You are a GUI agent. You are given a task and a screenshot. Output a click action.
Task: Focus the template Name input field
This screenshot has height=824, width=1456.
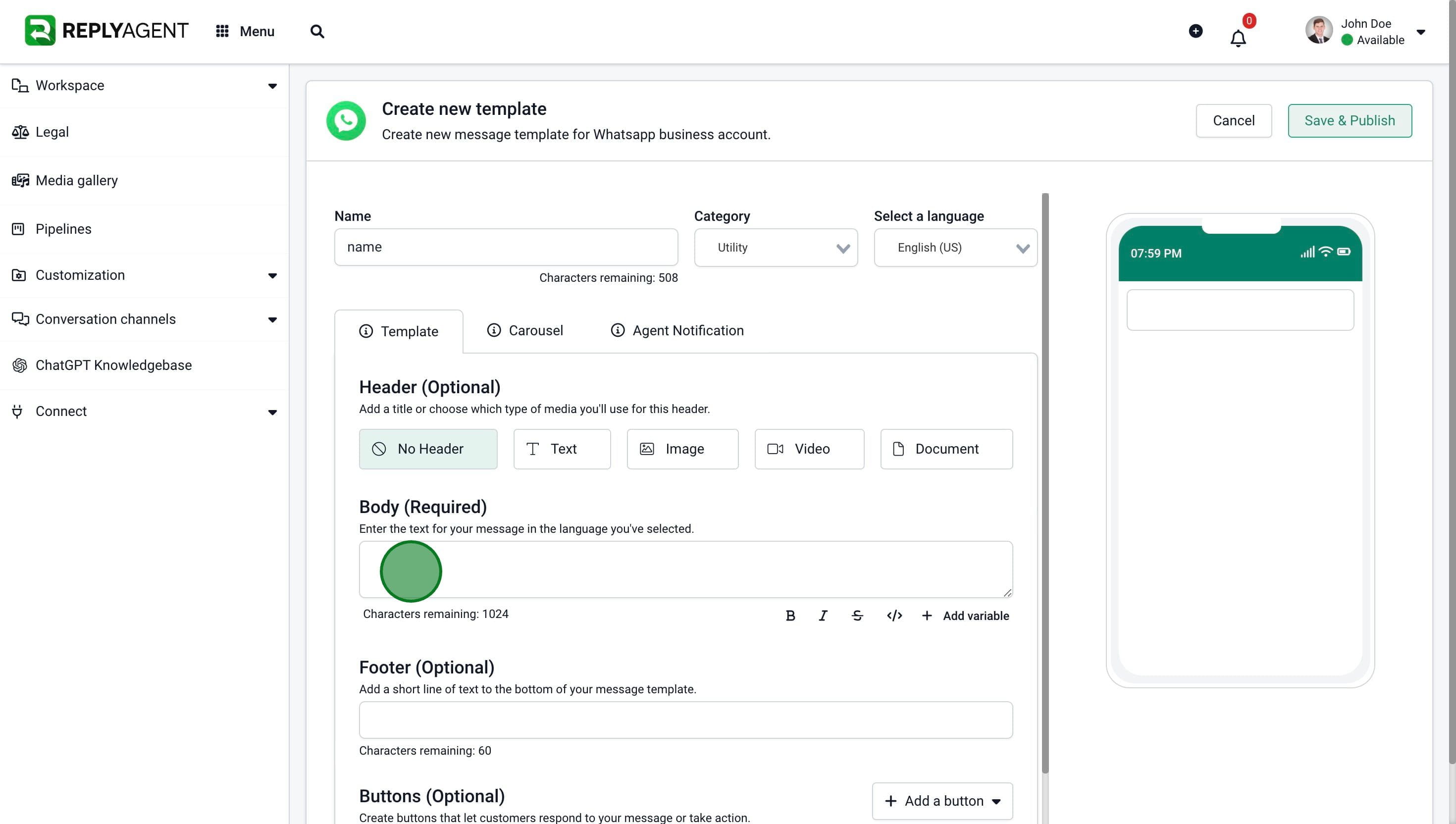click(x=506, y=247)
